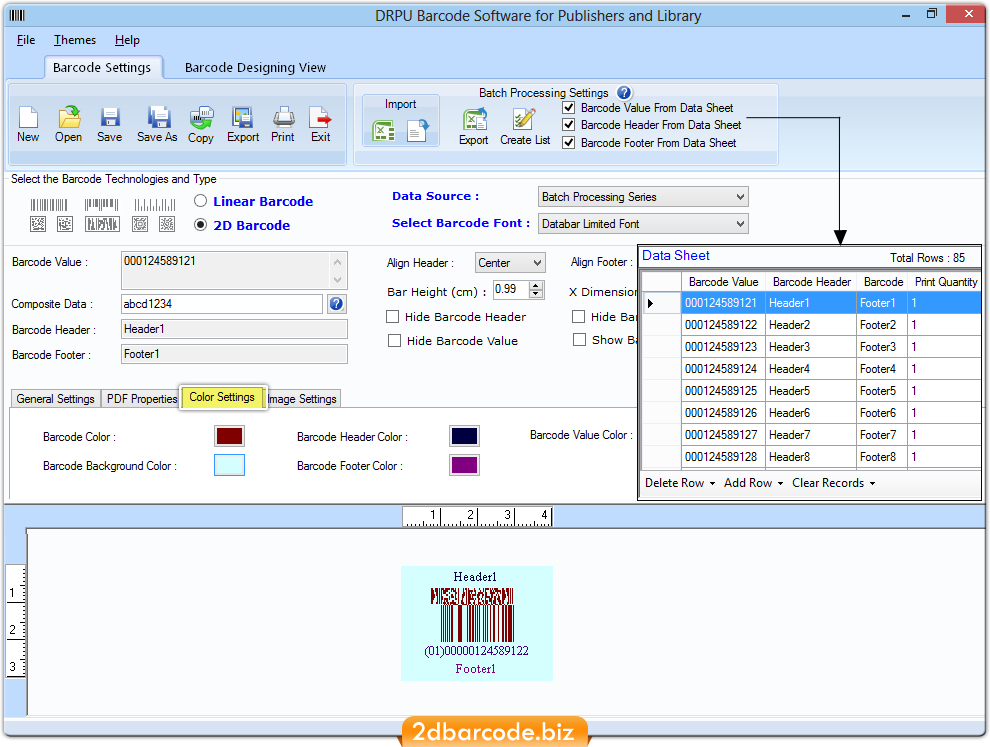
Task: Click the Exit icon
Action: (x=321, y=117)
